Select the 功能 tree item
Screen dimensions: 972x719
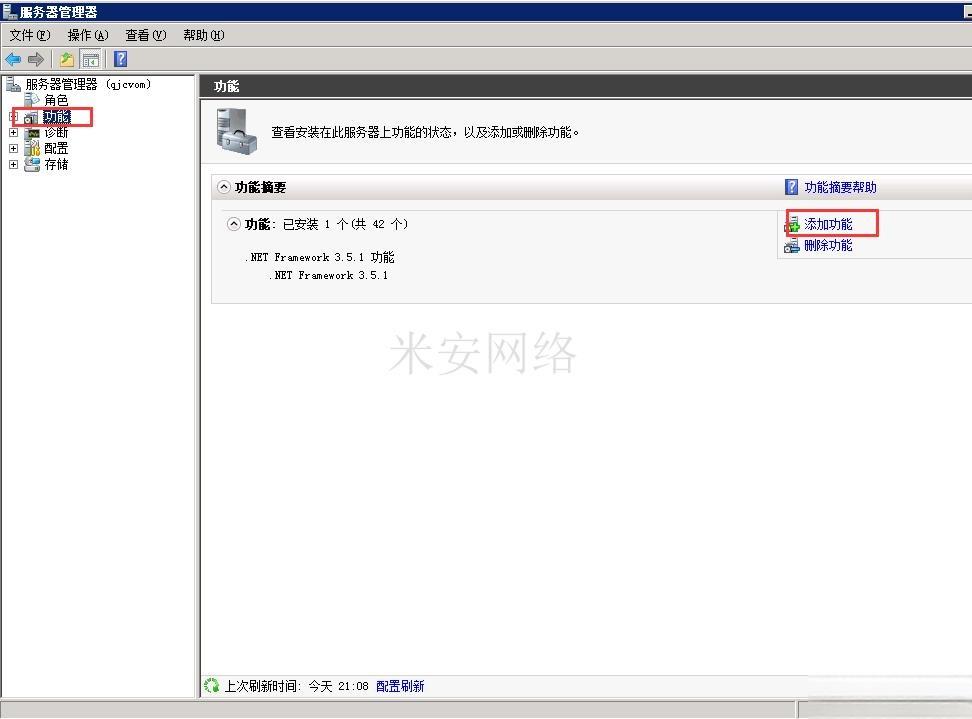pyautogui.click(x=56, y=117)
